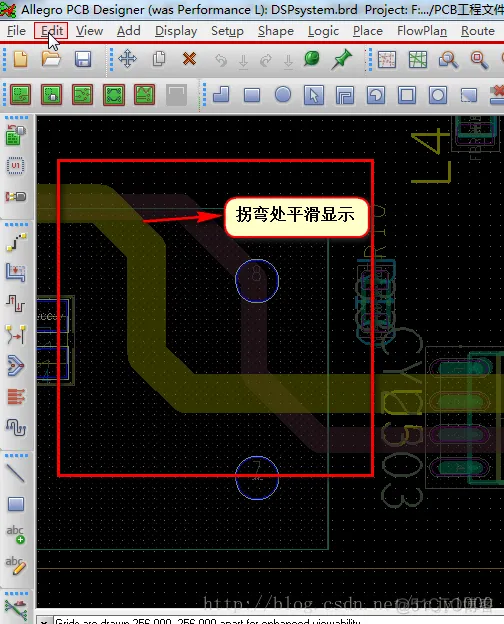Click the shape void rotate icon

(376, 96)
